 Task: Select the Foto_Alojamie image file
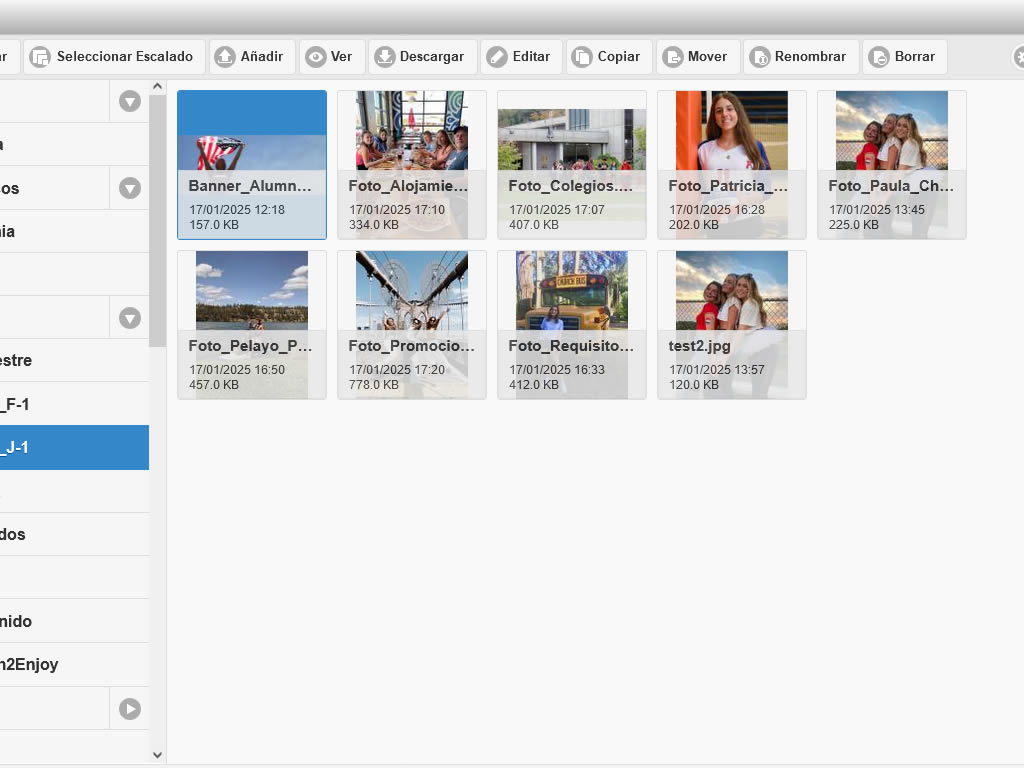click(x=412, y=165)
